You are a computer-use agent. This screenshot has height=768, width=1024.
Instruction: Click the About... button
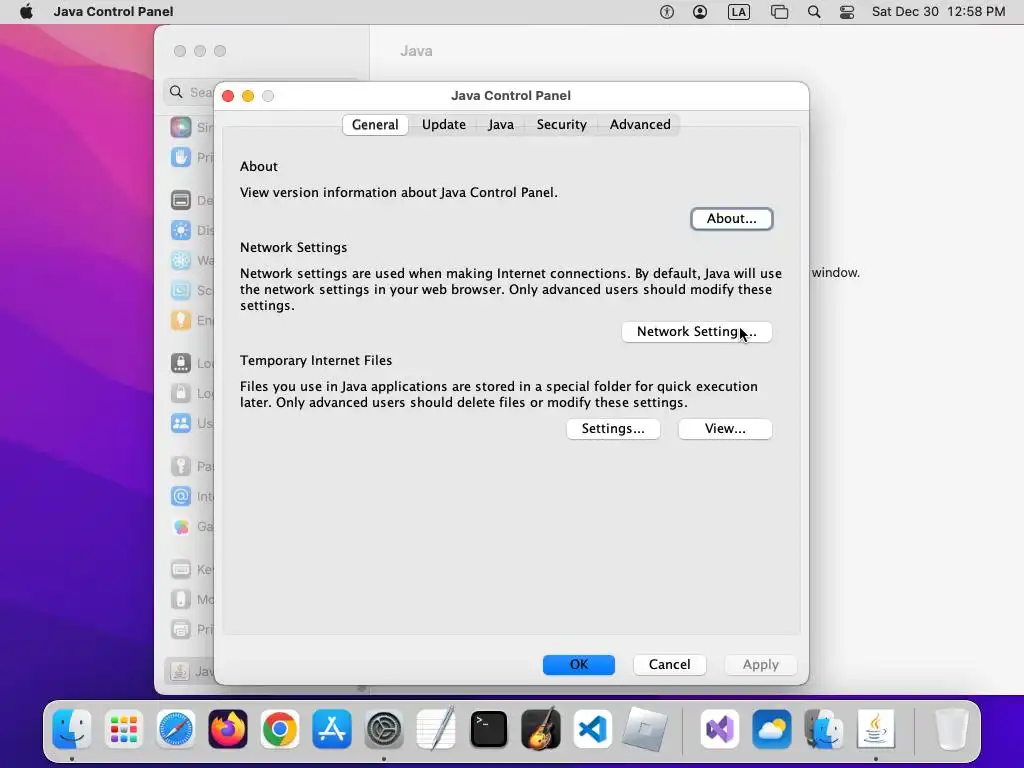click(731, 219)
